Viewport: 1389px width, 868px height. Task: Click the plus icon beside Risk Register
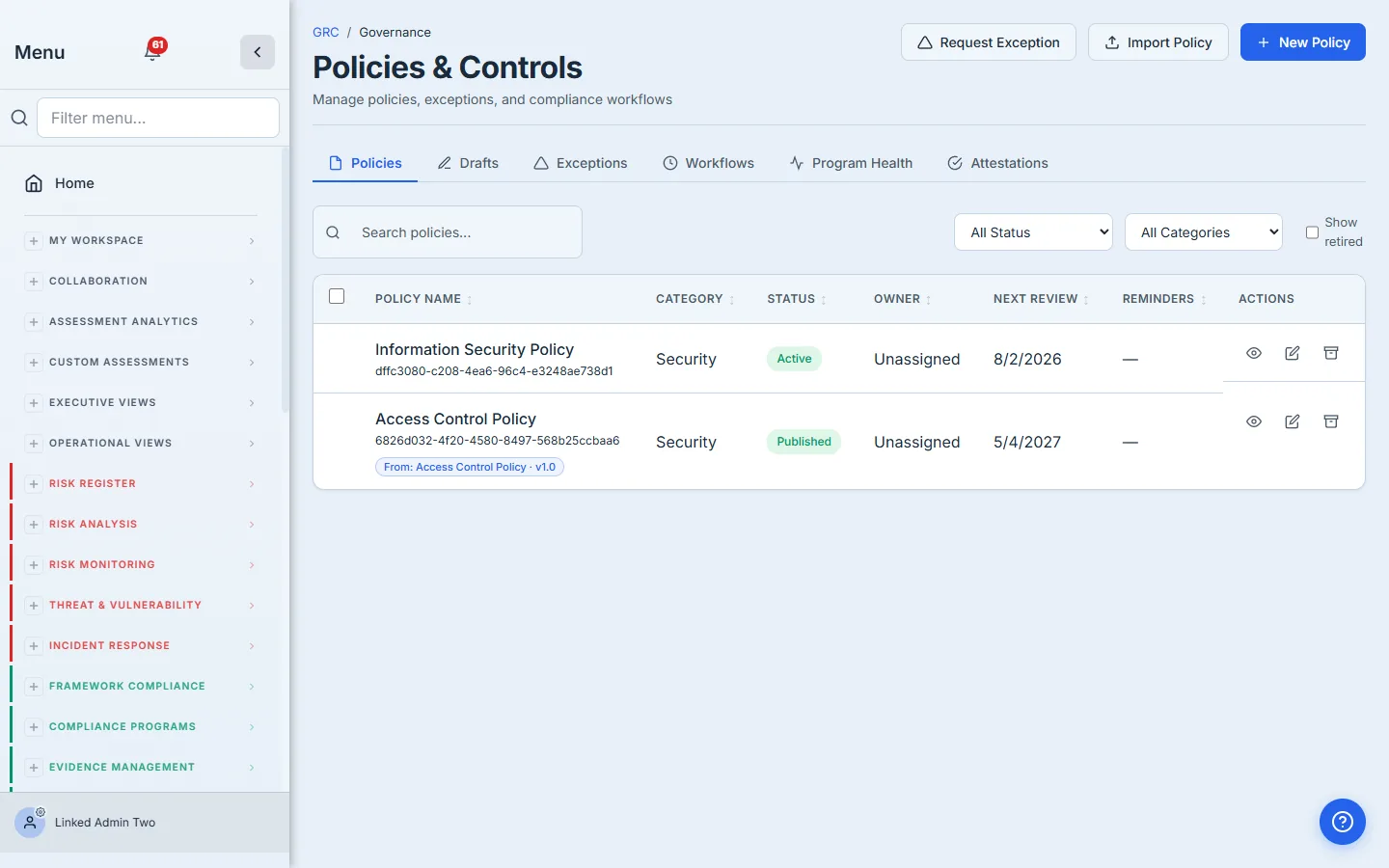[34, 484]
